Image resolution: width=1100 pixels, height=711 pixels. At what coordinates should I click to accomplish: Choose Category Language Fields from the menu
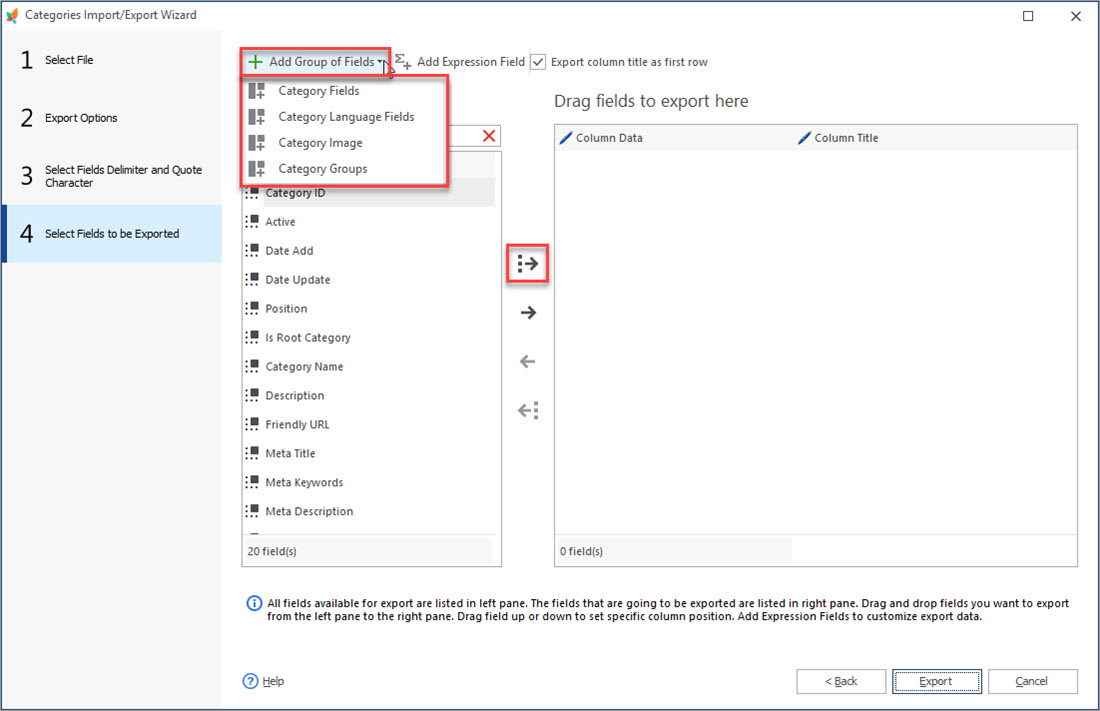coord(344,117)
